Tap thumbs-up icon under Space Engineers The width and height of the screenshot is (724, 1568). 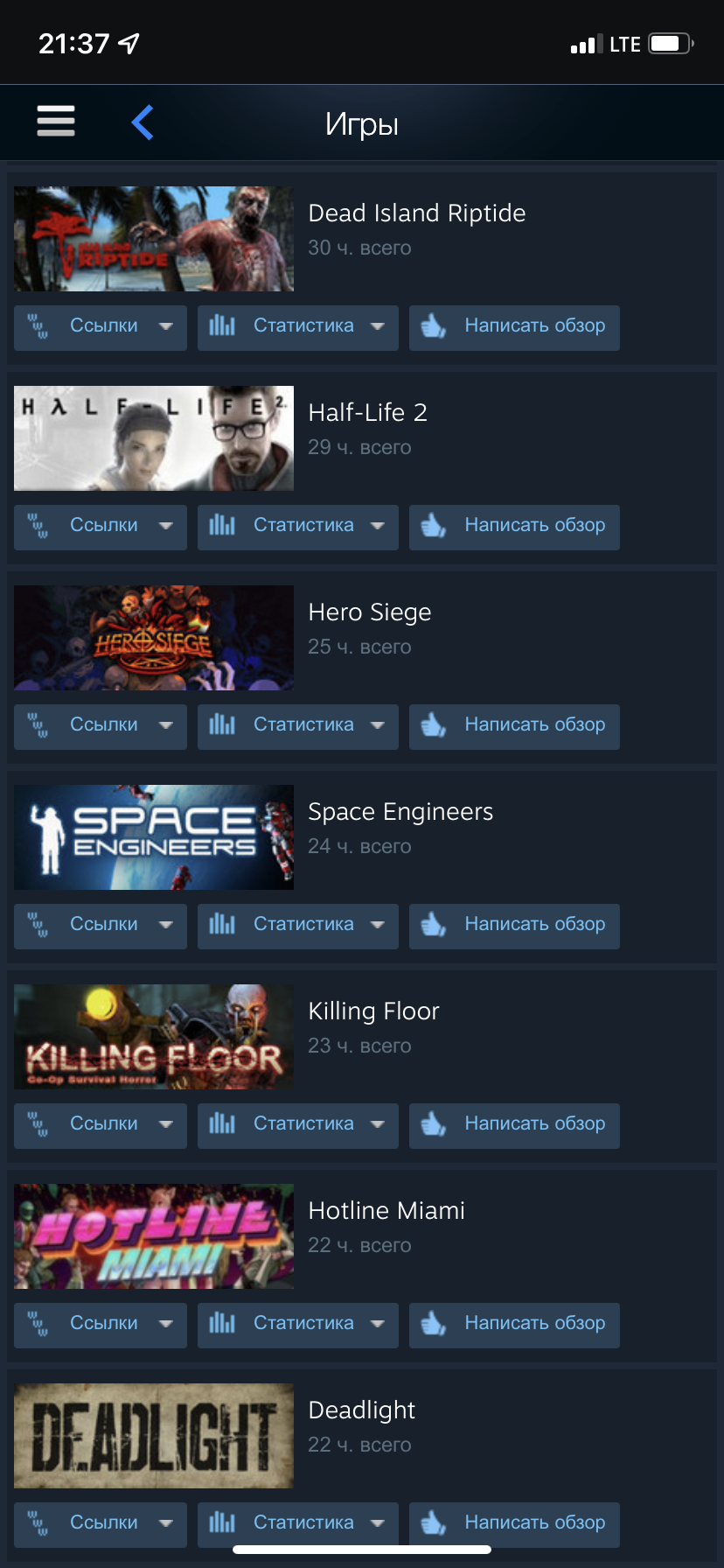point(434,925)
